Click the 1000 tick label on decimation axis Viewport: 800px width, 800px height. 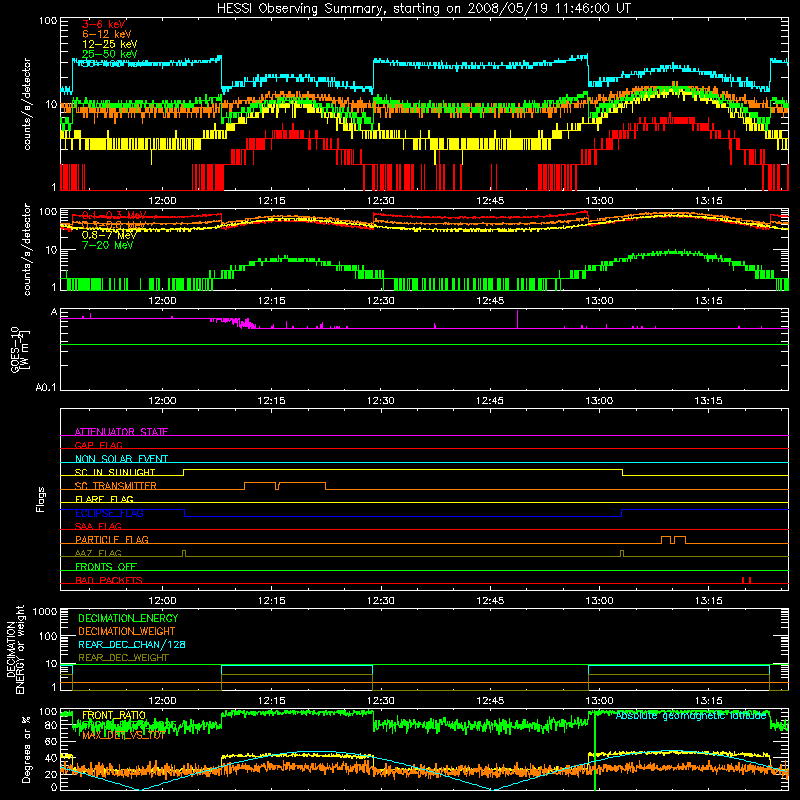click(45, 611)
